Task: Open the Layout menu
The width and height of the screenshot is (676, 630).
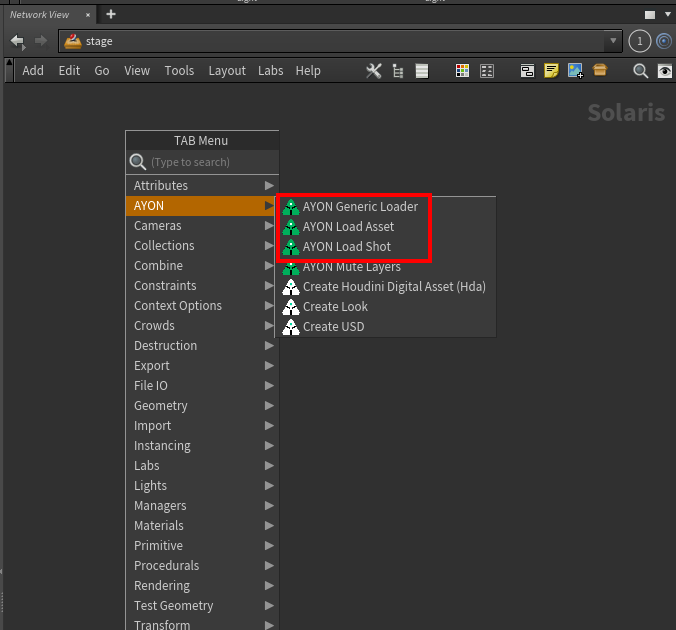Action: tap(227, 71)
